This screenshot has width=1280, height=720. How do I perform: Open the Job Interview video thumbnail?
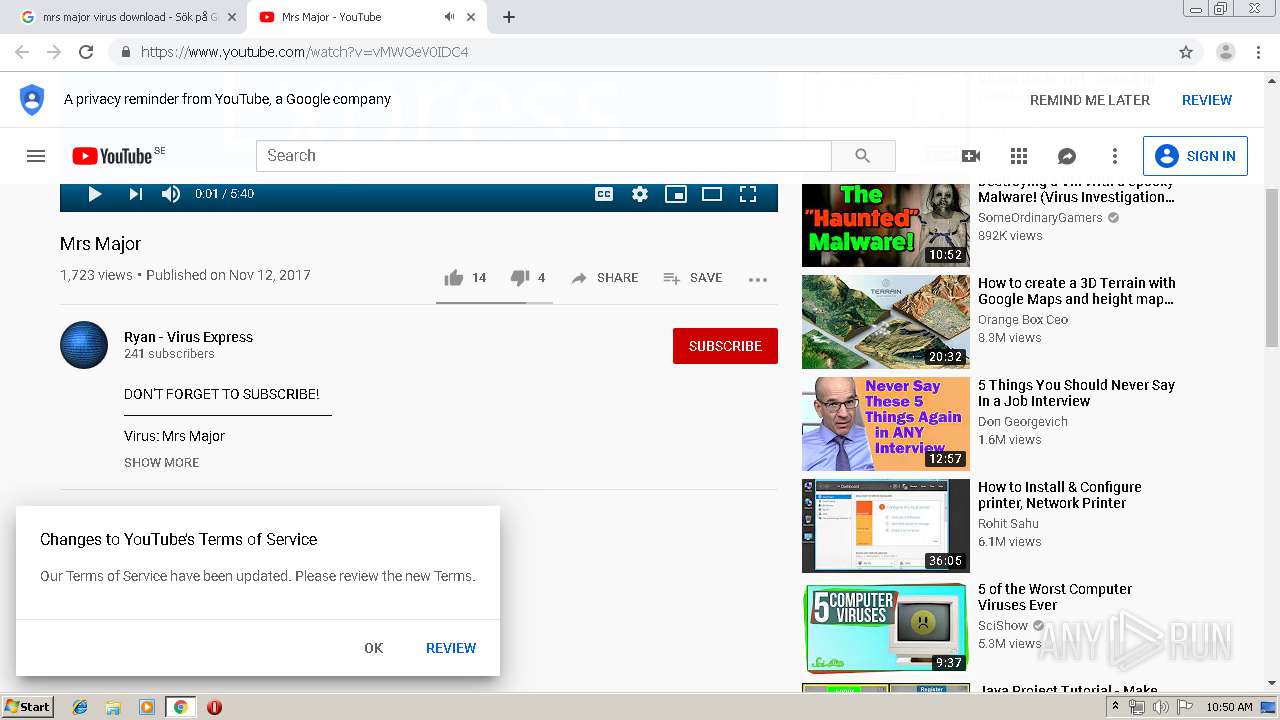click(x=886, y=424)
